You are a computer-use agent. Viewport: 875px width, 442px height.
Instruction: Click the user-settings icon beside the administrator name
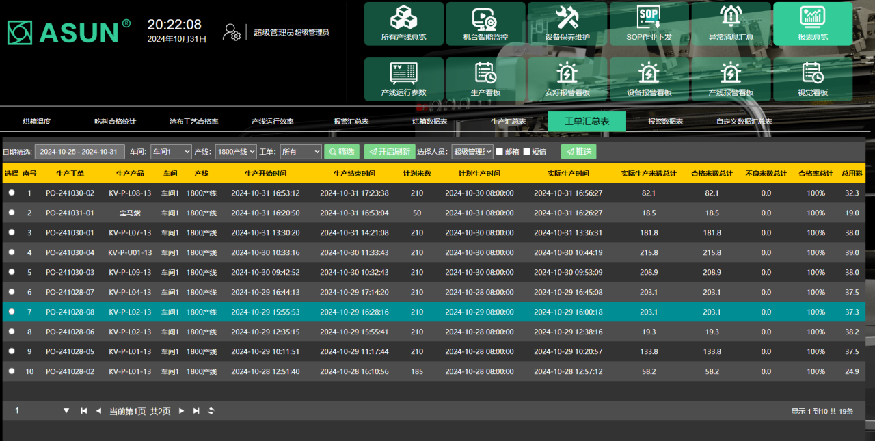pos(232,32)
